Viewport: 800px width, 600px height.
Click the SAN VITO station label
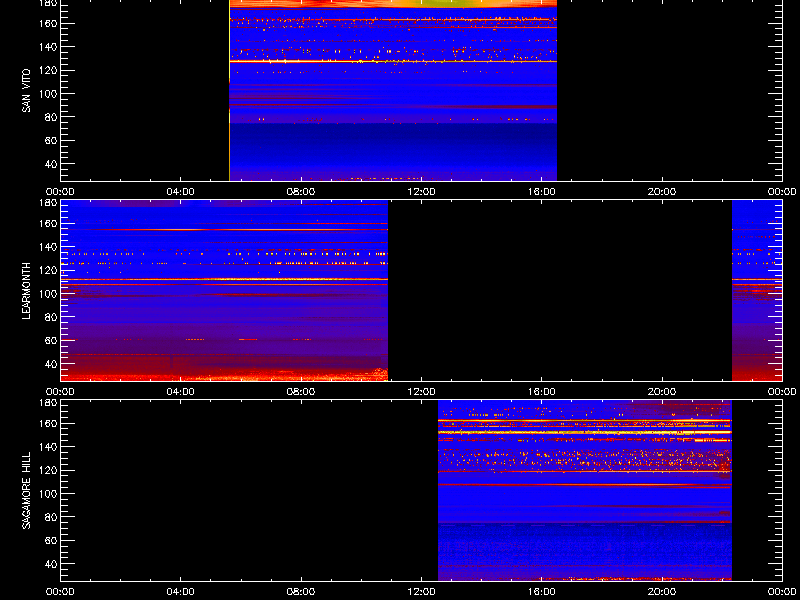pos(26,91)
